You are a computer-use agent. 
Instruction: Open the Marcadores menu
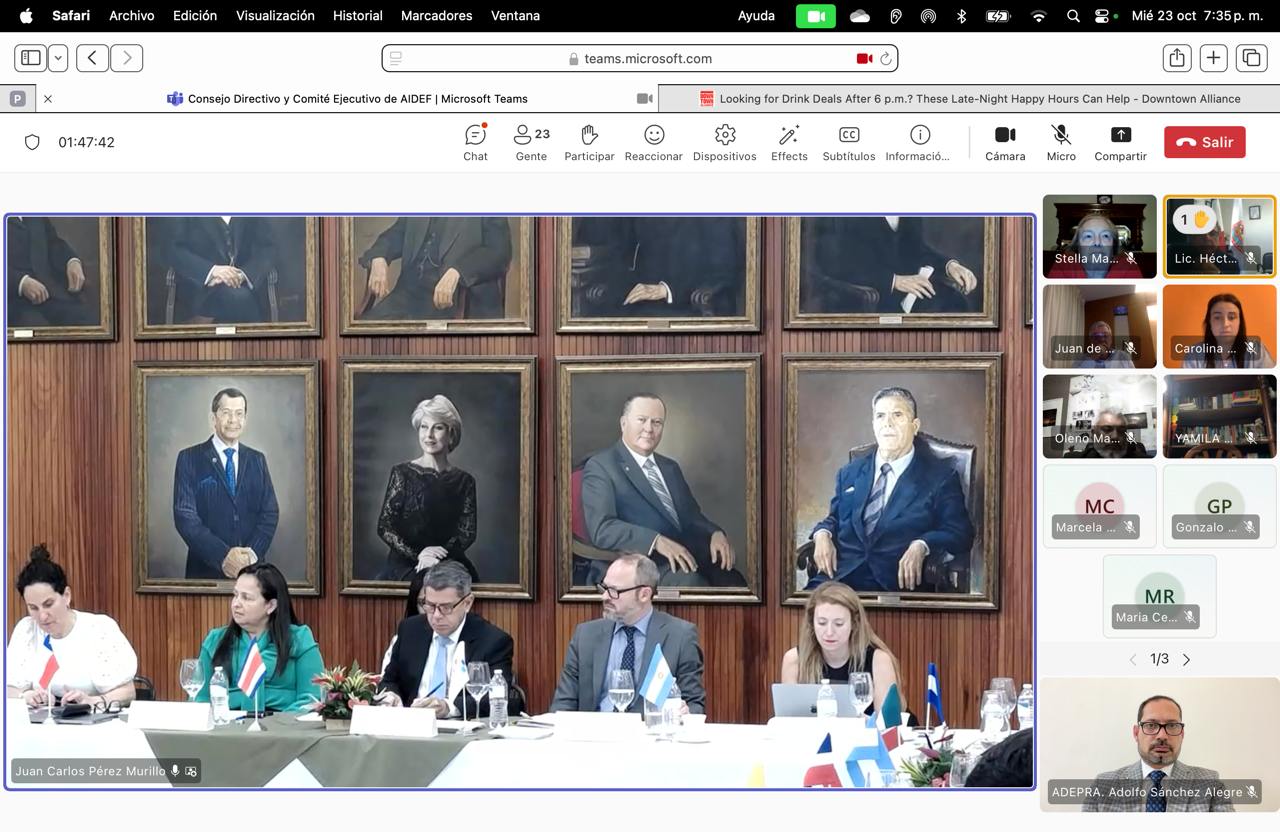(436, 15)
